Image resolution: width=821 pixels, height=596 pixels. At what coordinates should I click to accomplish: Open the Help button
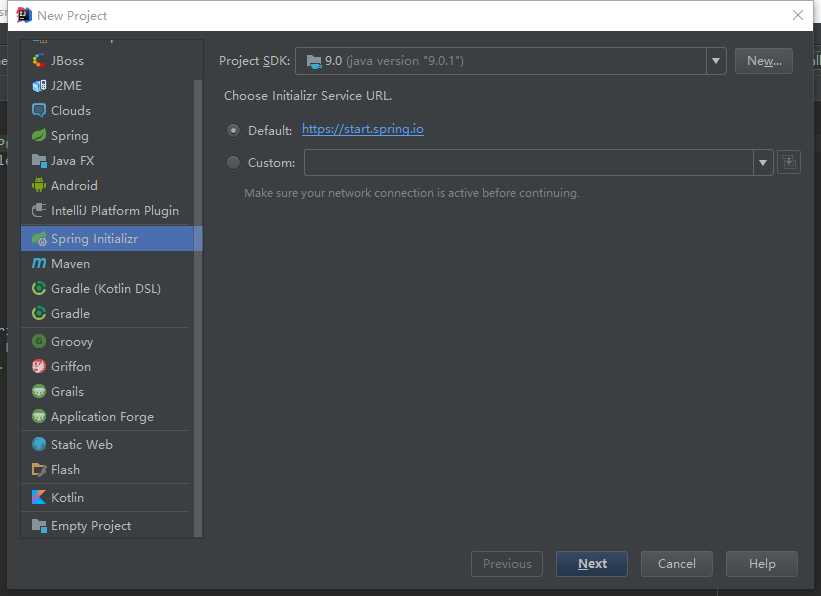click(x=762, y=564)
